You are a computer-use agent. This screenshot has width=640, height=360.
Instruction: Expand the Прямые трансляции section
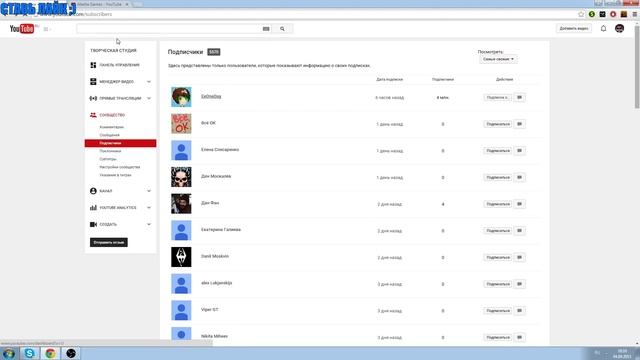[x=149, y=98]
